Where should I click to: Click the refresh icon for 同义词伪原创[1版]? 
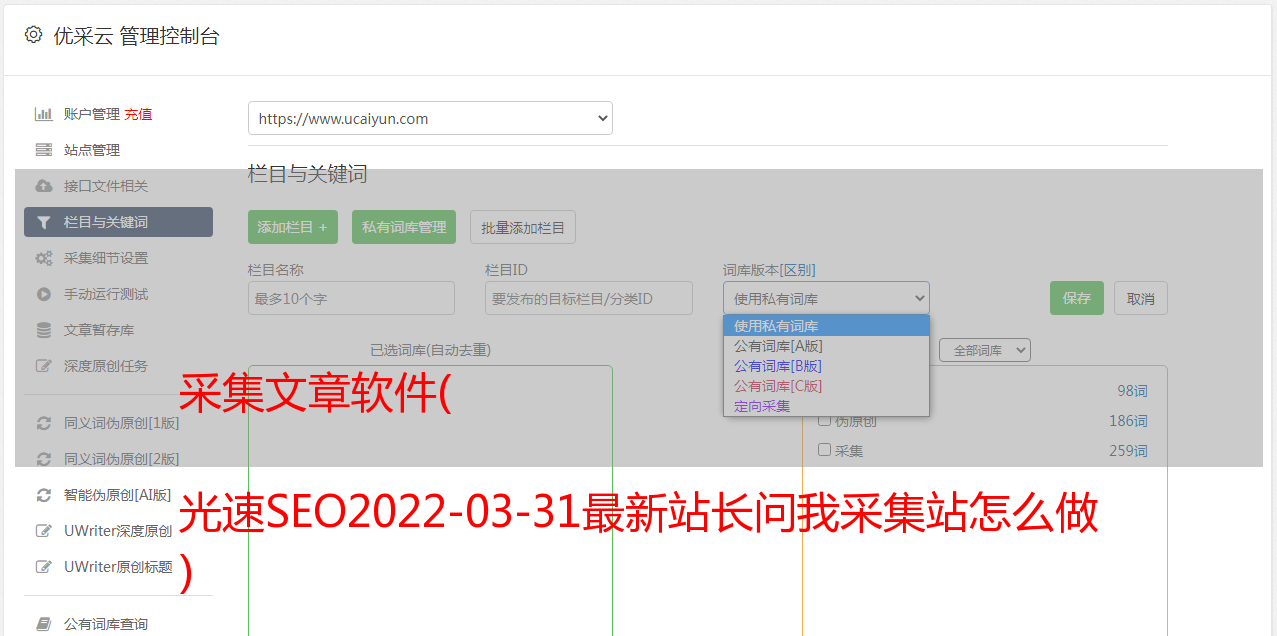pyautogui.click(x=44, y=423)
